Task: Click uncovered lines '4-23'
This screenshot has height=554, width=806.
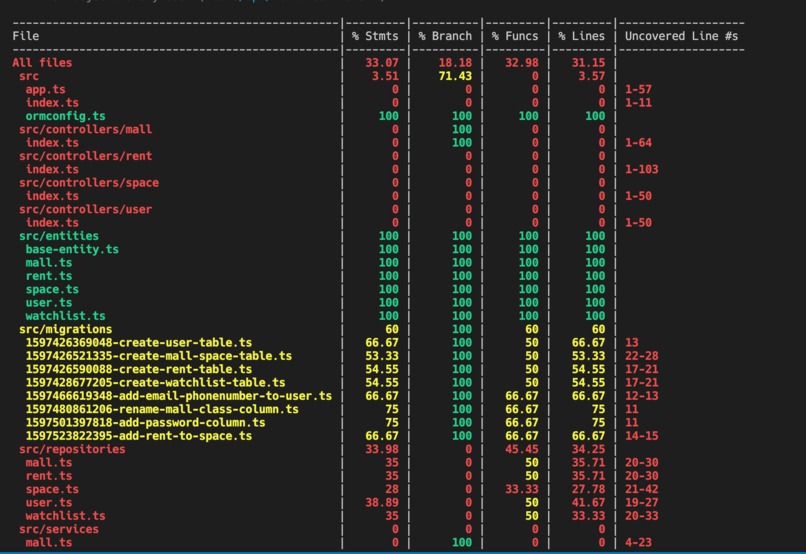Action: click(638, 543)
